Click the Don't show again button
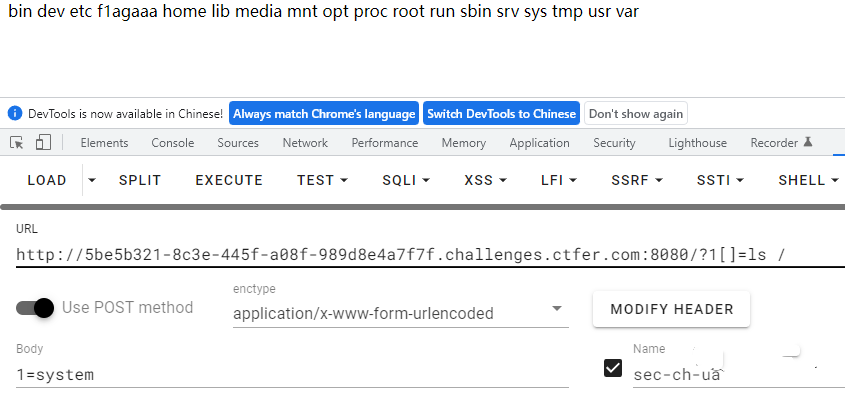 [636, 114]
